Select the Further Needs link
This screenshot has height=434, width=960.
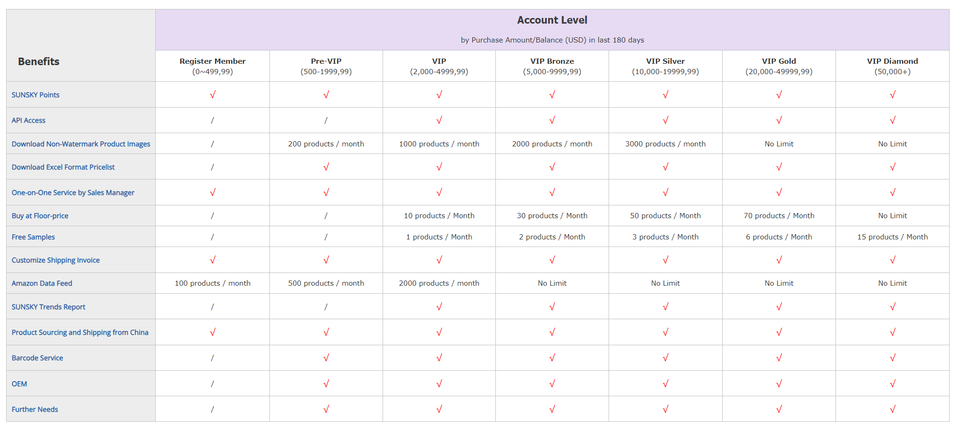(x=35, y=409)
